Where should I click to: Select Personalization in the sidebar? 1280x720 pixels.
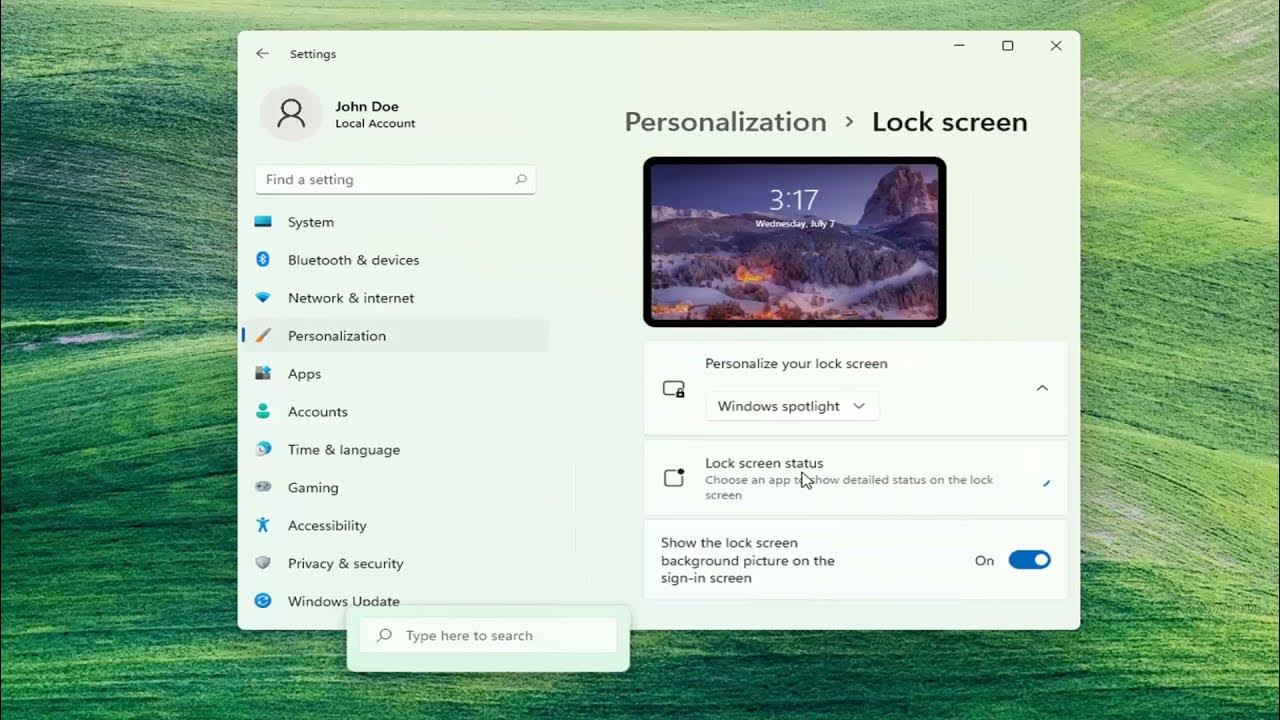tap(396, 336)
